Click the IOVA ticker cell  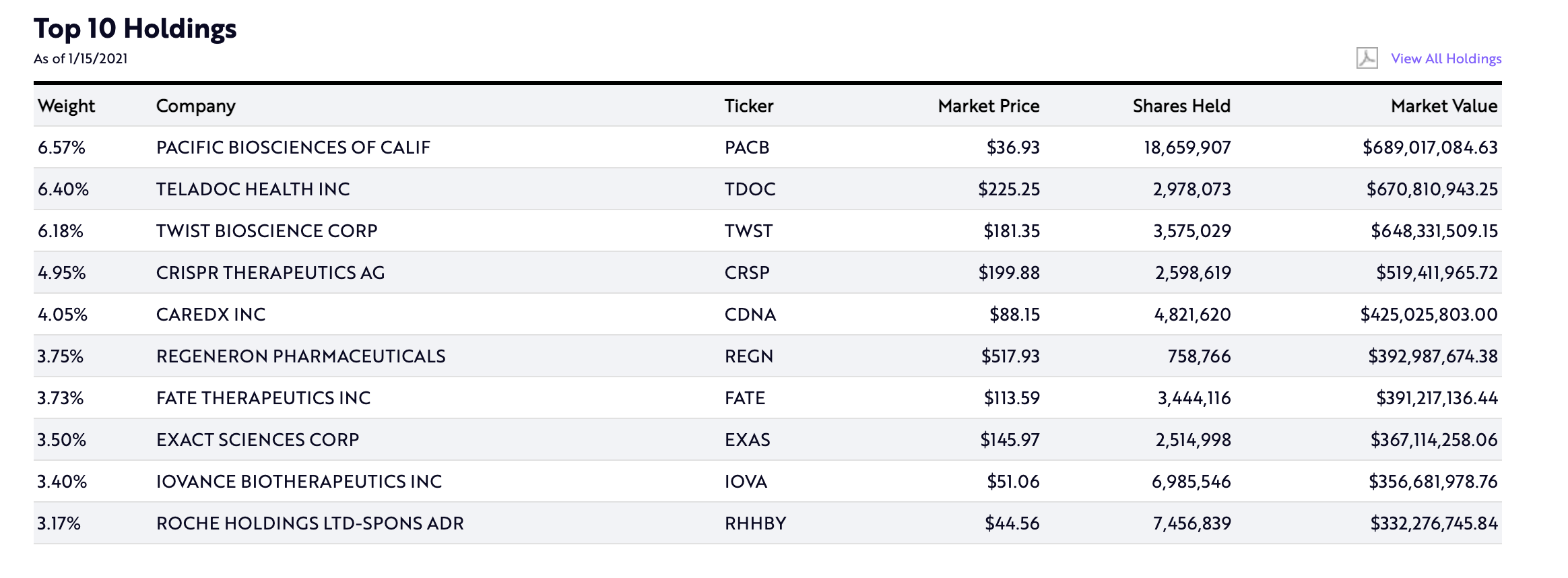[746, 482]
